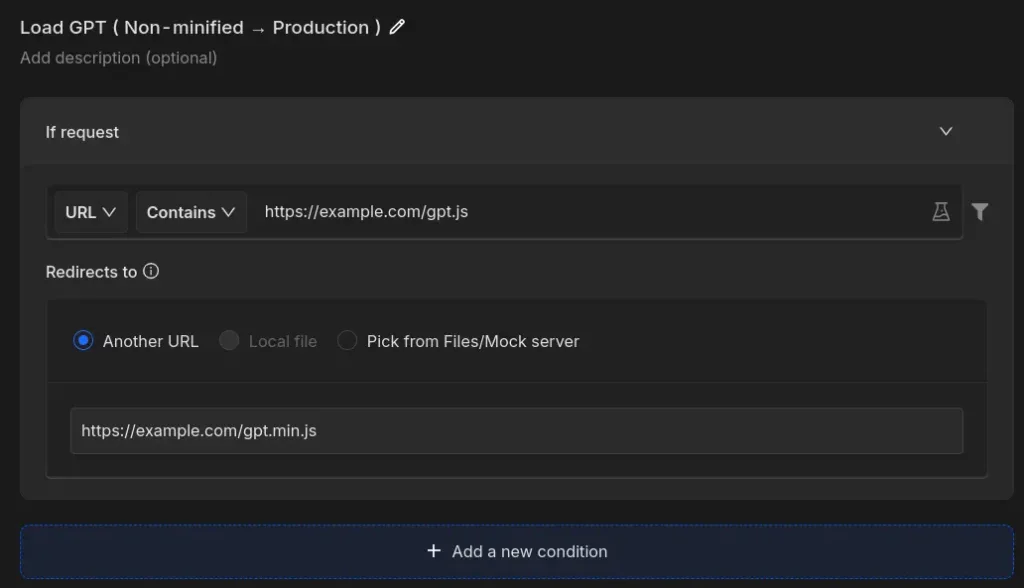The image size is (1024, 588).
Task: Open the test URL condition flask icon
Action: (940, 212)
